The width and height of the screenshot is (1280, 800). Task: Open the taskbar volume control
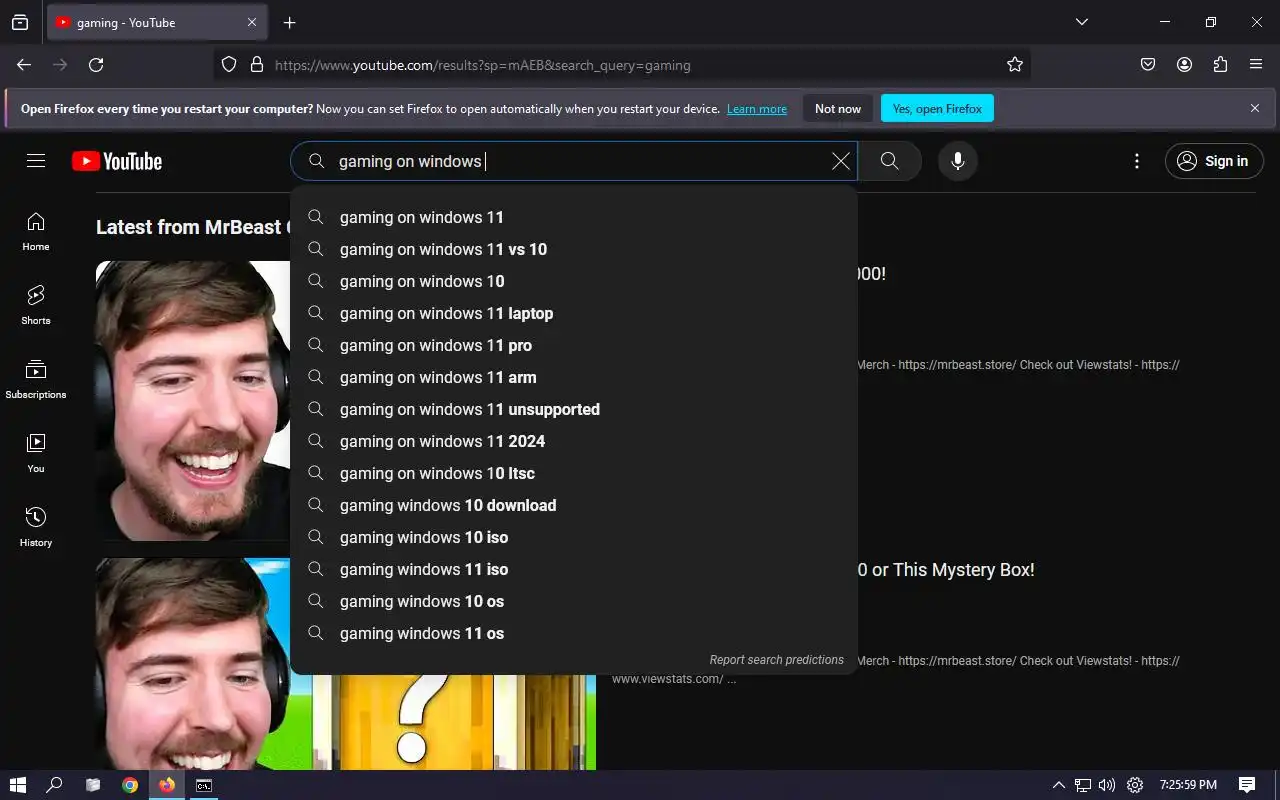pyautogui.click(x=1107, y=785)
